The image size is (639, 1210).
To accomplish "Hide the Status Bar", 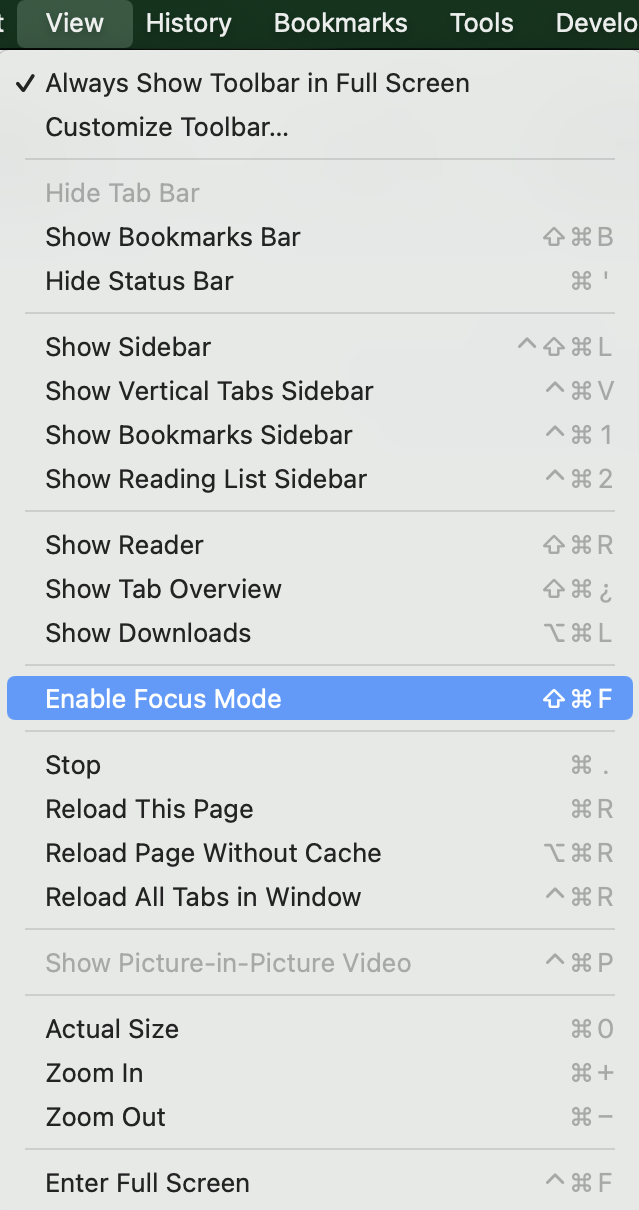I will tap(138, 281).
